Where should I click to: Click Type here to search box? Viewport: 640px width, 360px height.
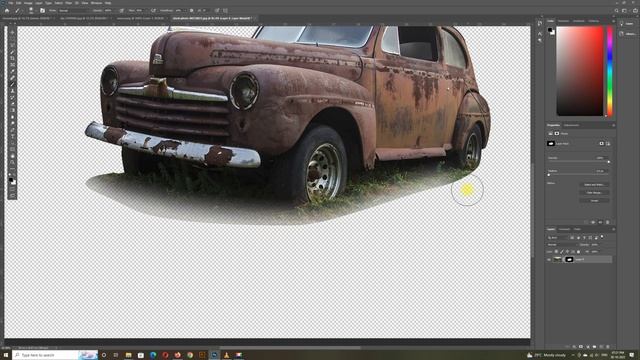[x=55, y=355]
